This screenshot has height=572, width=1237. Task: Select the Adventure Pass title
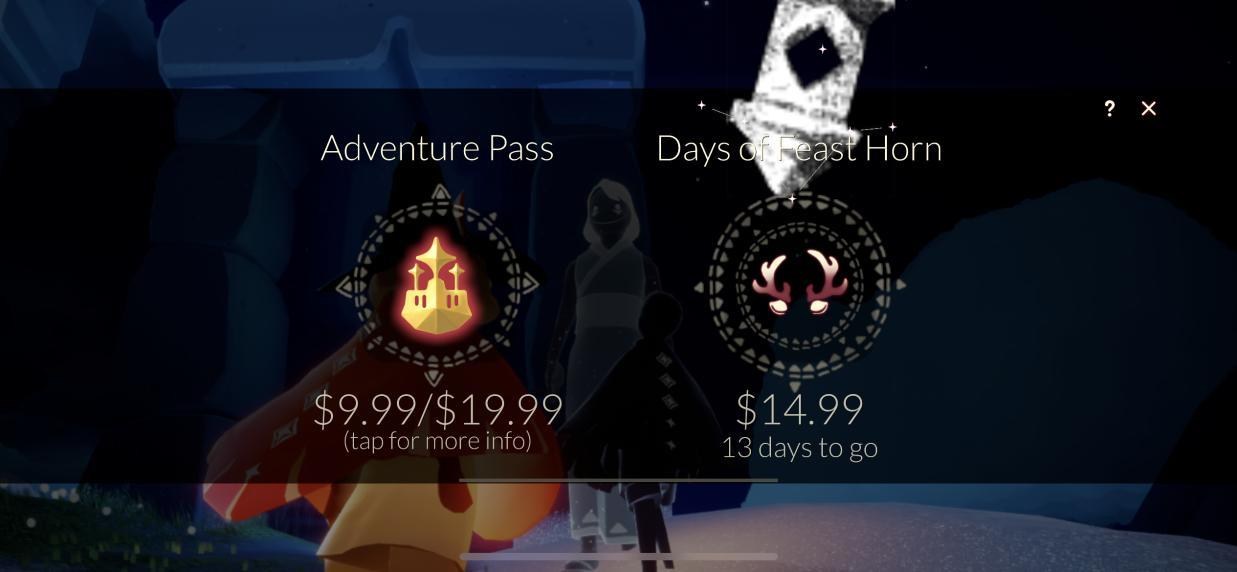coord(437,148)
